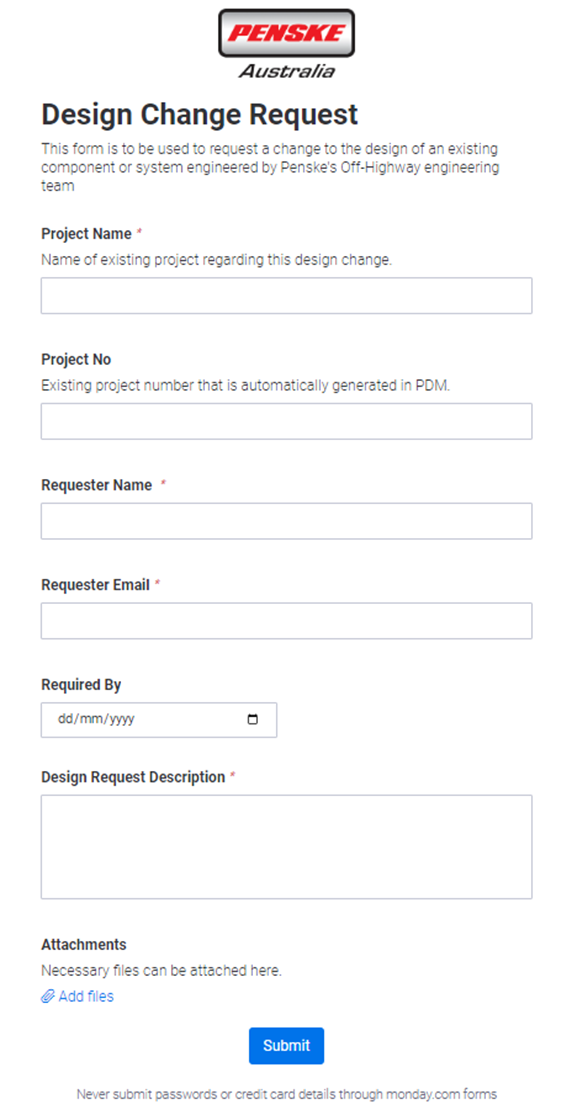Image resolution: width=572 pixels, height=1110 pixels.
Task: Submit the Design Change Request form
Action: point(286,1046)
